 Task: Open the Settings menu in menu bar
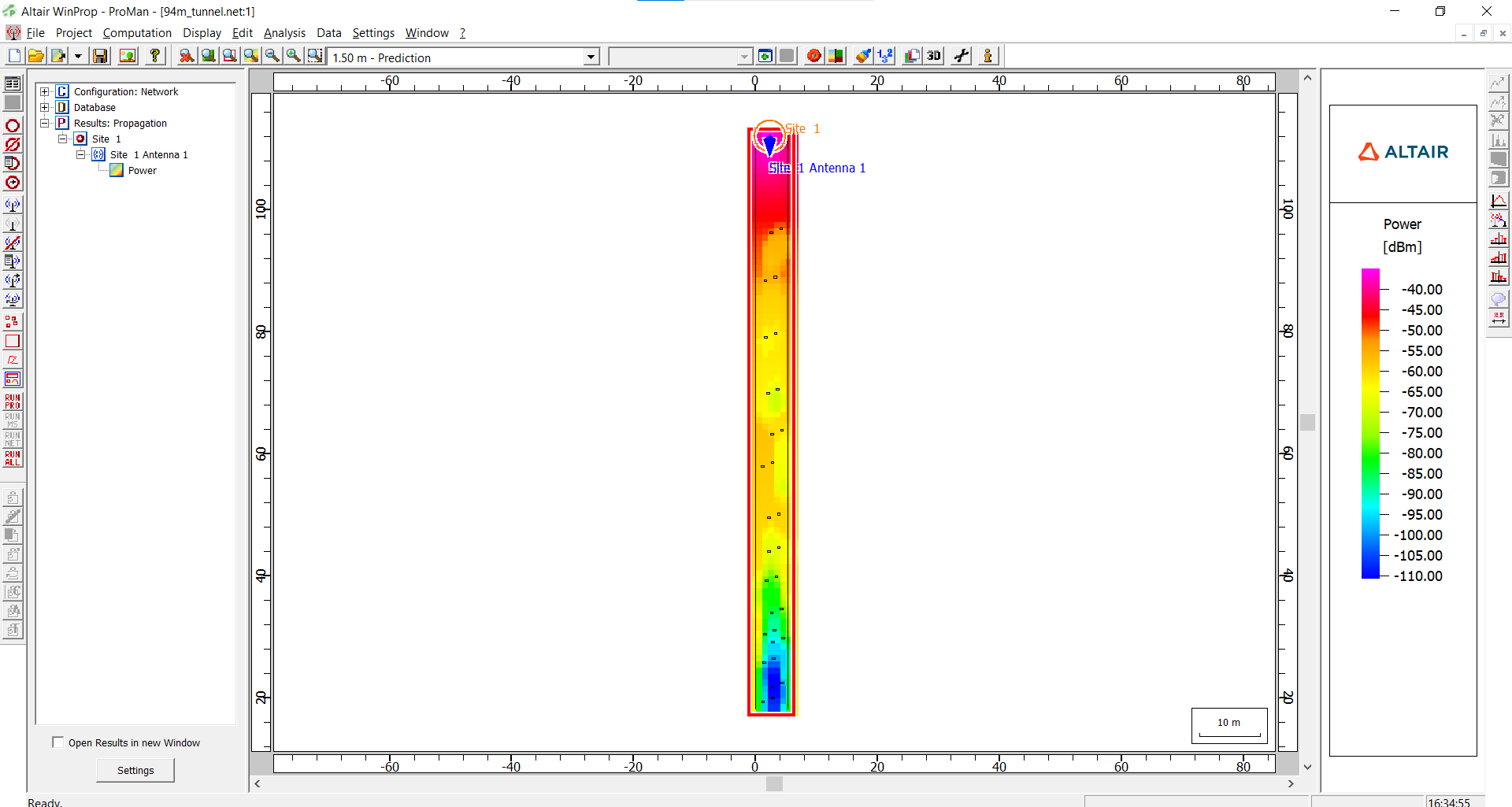click(373, 33)
